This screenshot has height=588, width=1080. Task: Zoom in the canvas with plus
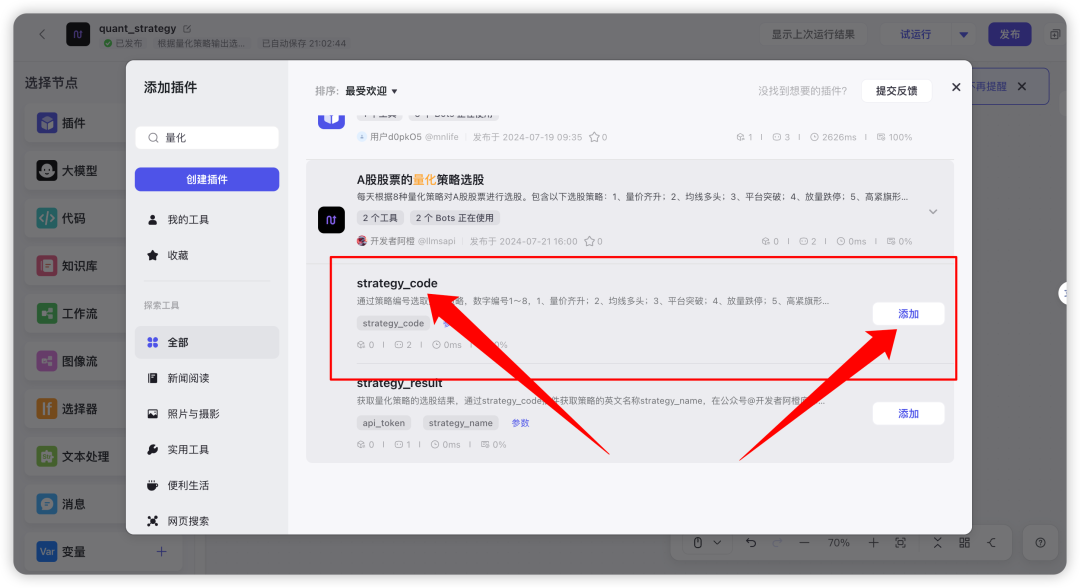click(873, 543)
